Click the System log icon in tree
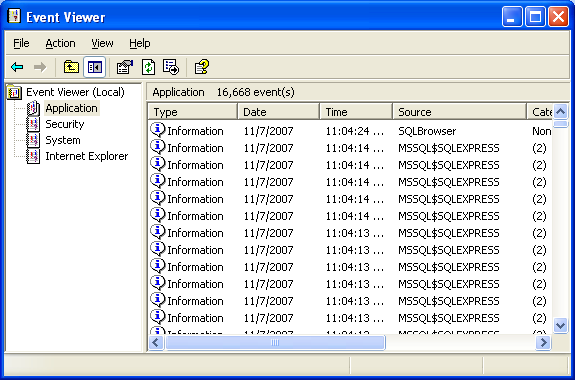The height and width of the screenshot is (380, 575). (x=33, y=140)
